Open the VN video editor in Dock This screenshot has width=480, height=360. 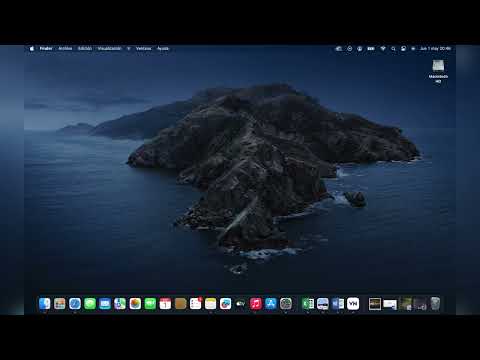pos(353,304)
